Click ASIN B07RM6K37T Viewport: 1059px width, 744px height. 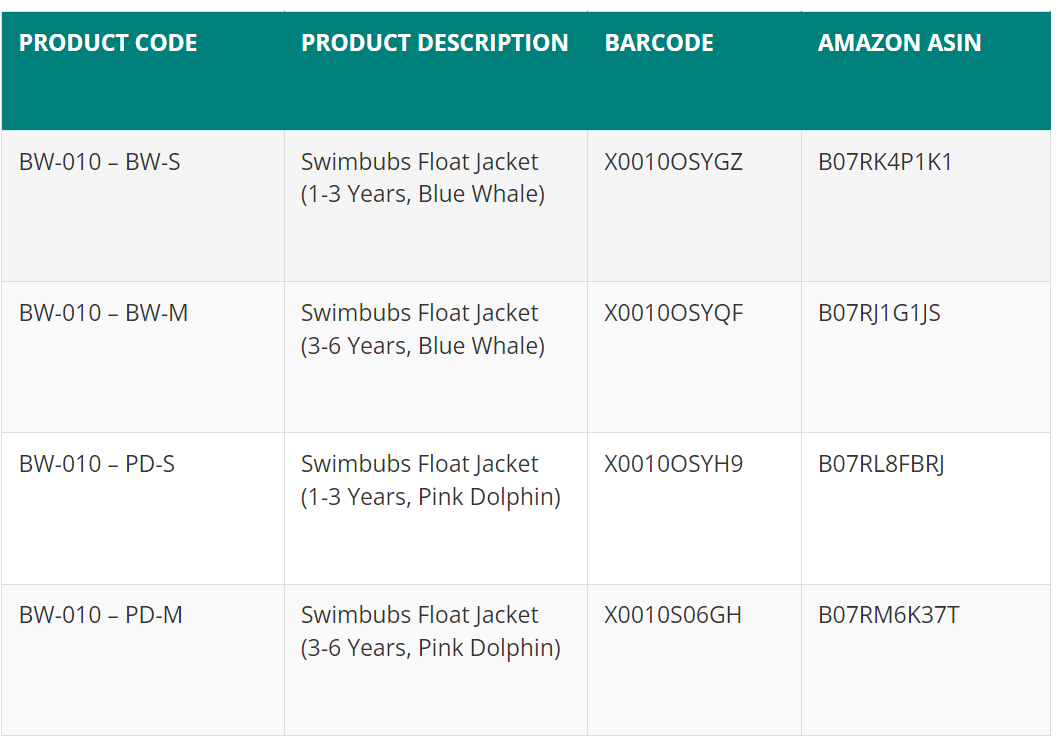(889, 615)
